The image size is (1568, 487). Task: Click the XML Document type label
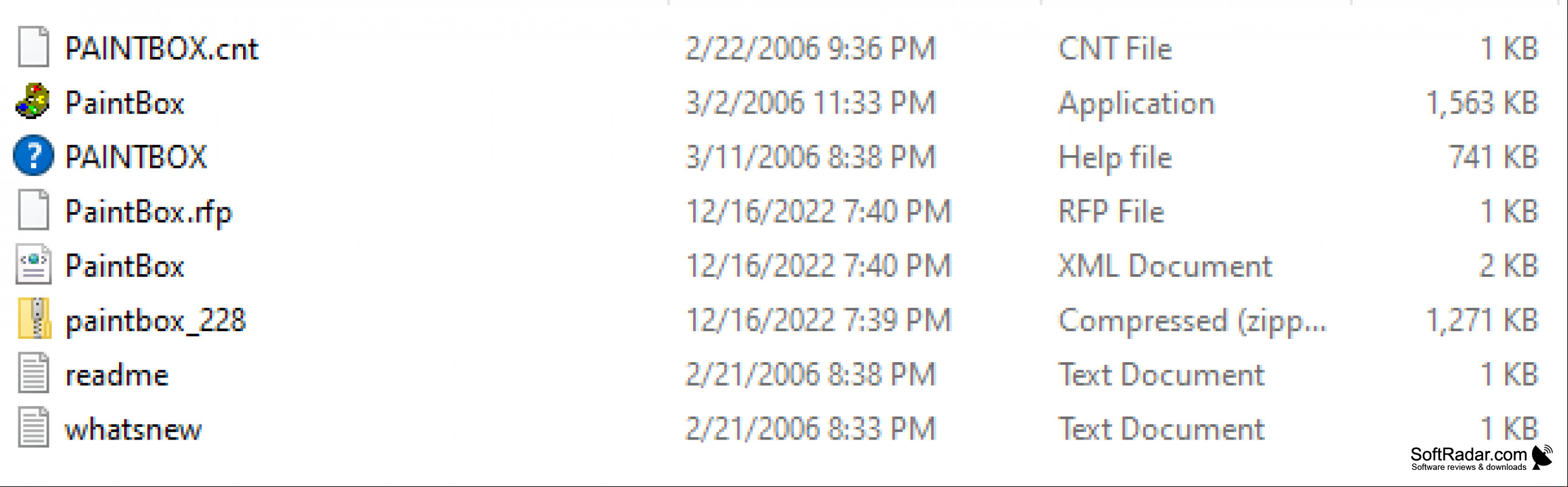point(1165,266)
